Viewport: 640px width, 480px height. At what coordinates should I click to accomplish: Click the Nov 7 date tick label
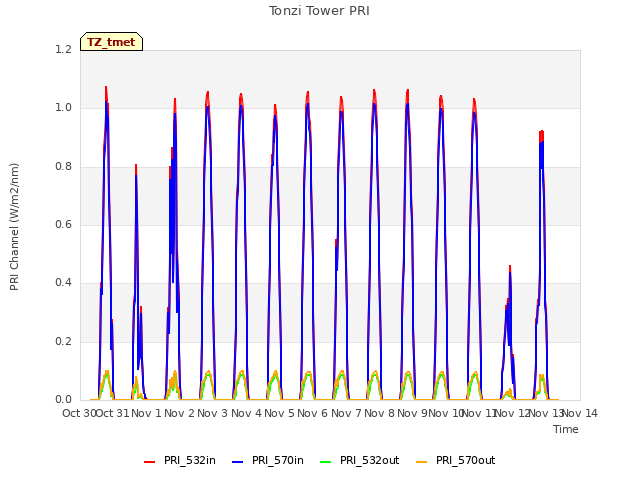pyautogui.click(x=346, y=413)
